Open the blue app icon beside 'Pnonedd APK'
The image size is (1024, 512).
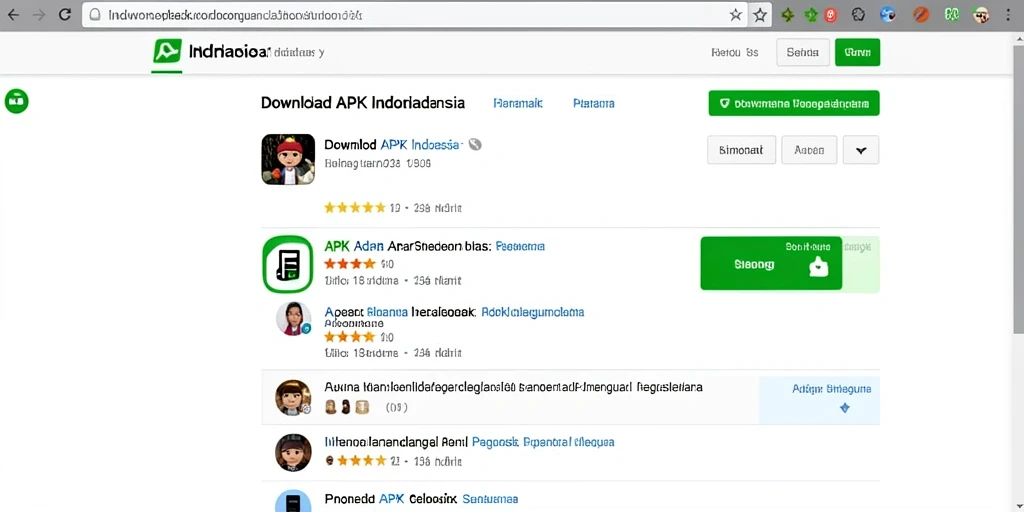(x=293, y=501)
